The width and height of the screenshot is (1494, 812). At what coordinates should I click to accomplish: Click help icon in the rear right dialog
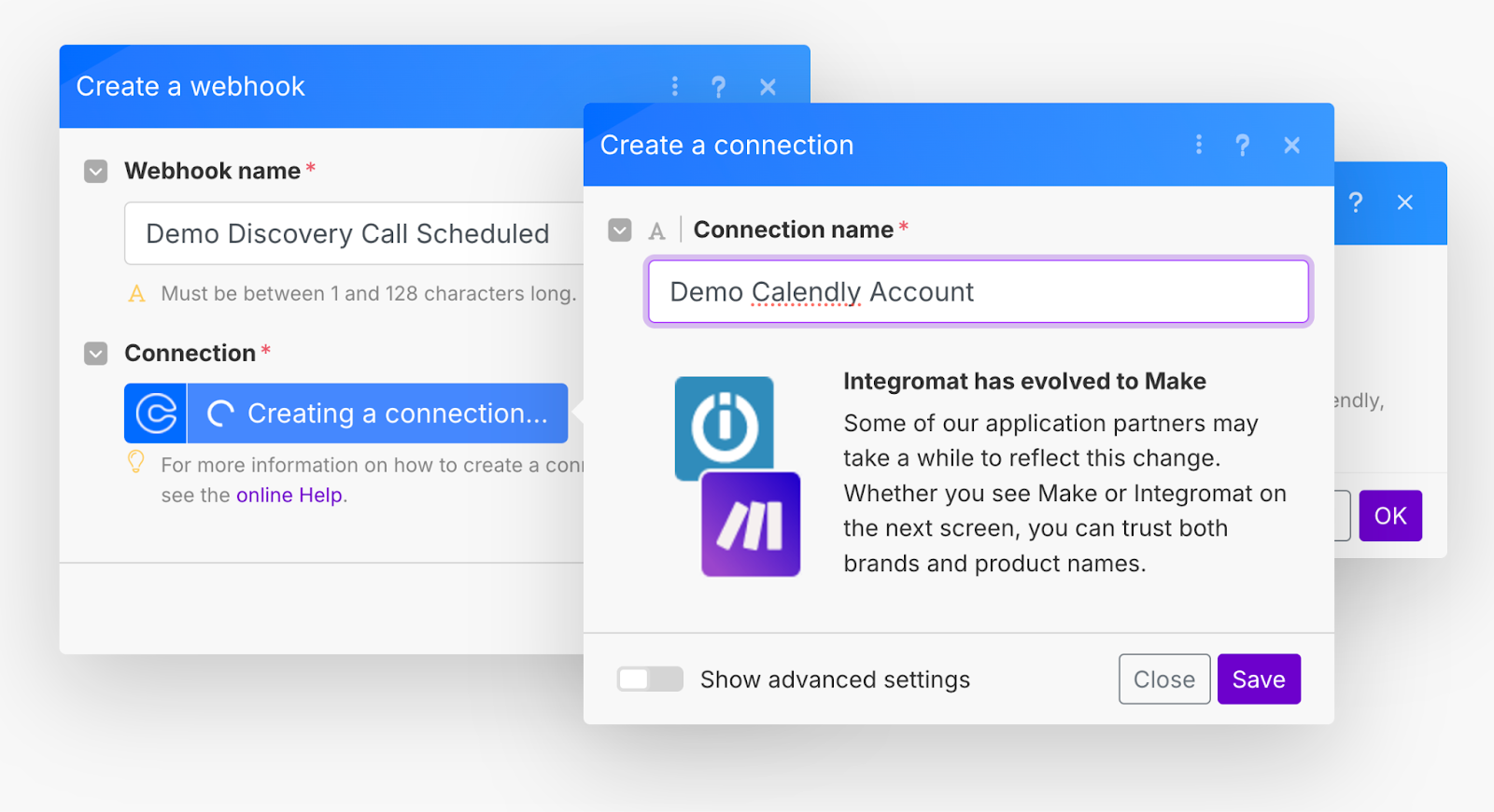(x=1356, y=203)
